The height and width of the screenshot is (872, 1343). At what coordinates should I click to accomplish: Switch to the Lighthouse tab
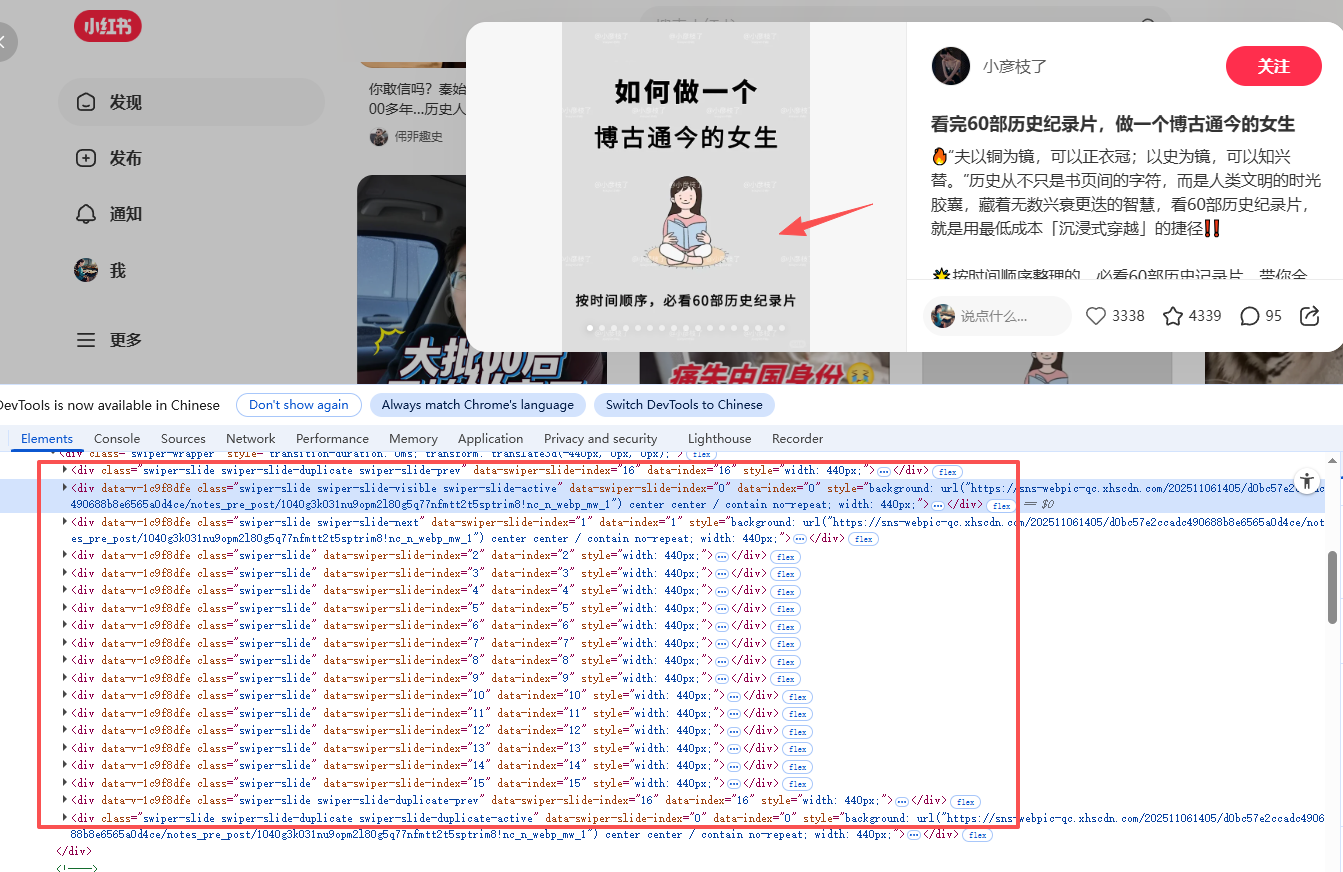tap(719, 439)
